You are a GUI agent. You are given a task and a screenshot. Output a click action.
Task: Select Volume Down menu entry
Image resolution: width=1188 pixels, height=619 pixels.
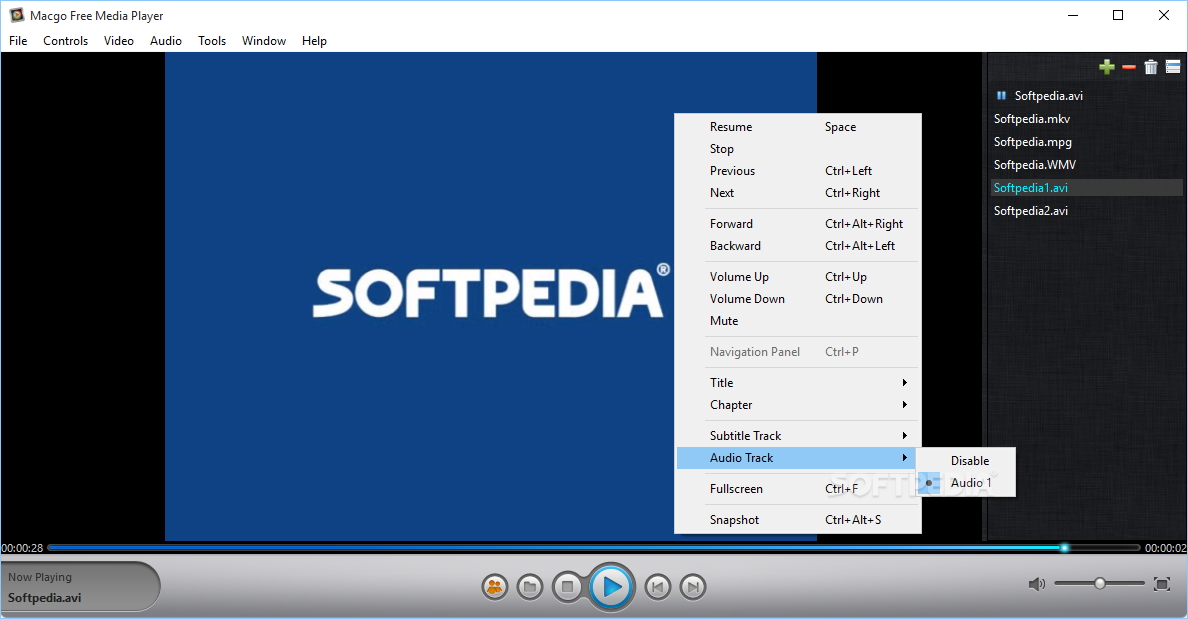(798, 299)
